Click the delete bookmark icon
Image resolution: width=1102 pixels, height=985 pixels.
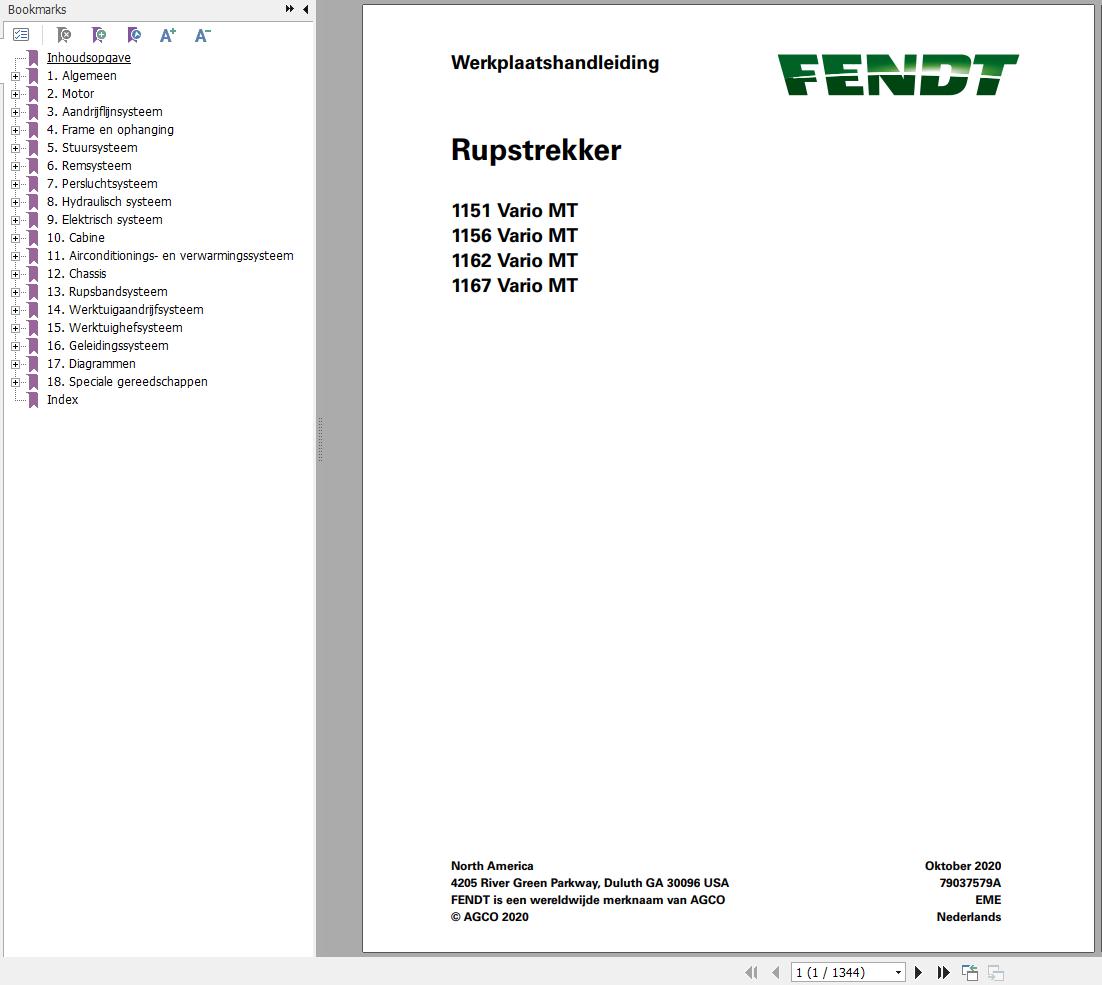(x=64, y=34)
